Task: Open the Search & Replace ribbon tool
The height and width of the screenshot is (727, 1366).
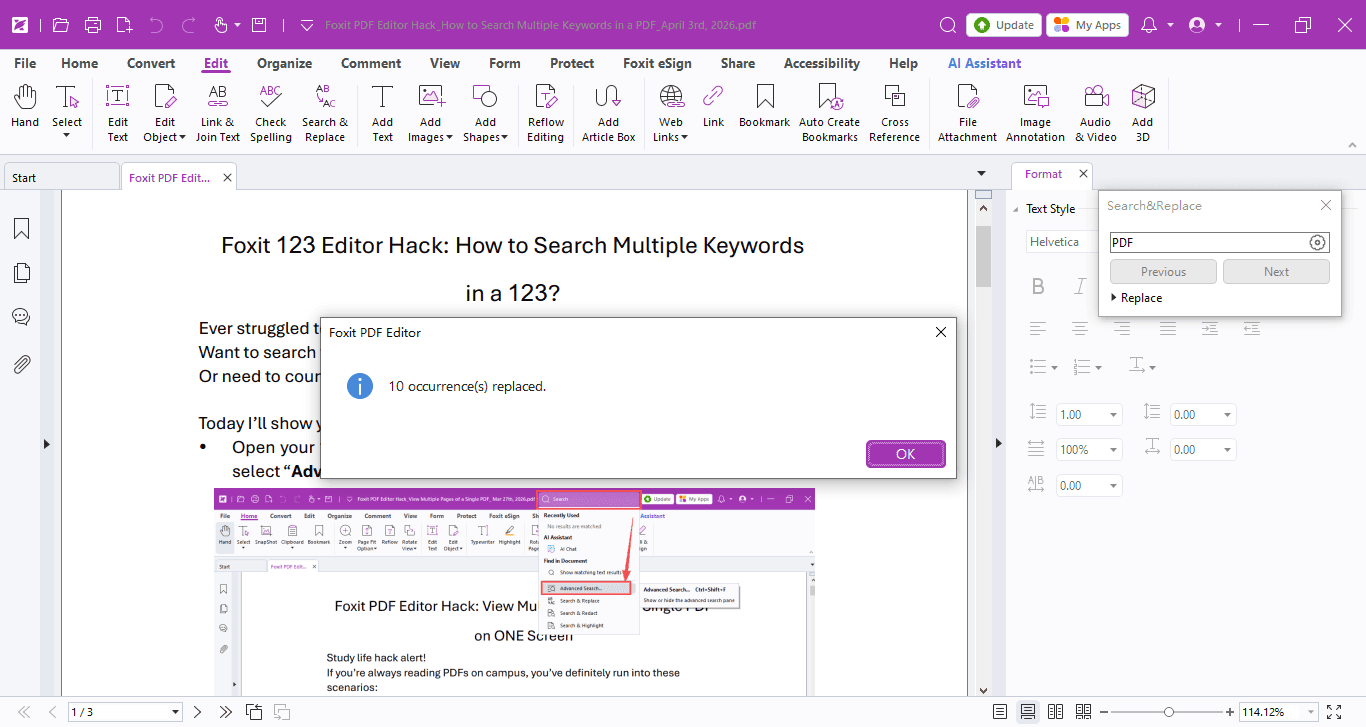Action: (x=325, y=113)
